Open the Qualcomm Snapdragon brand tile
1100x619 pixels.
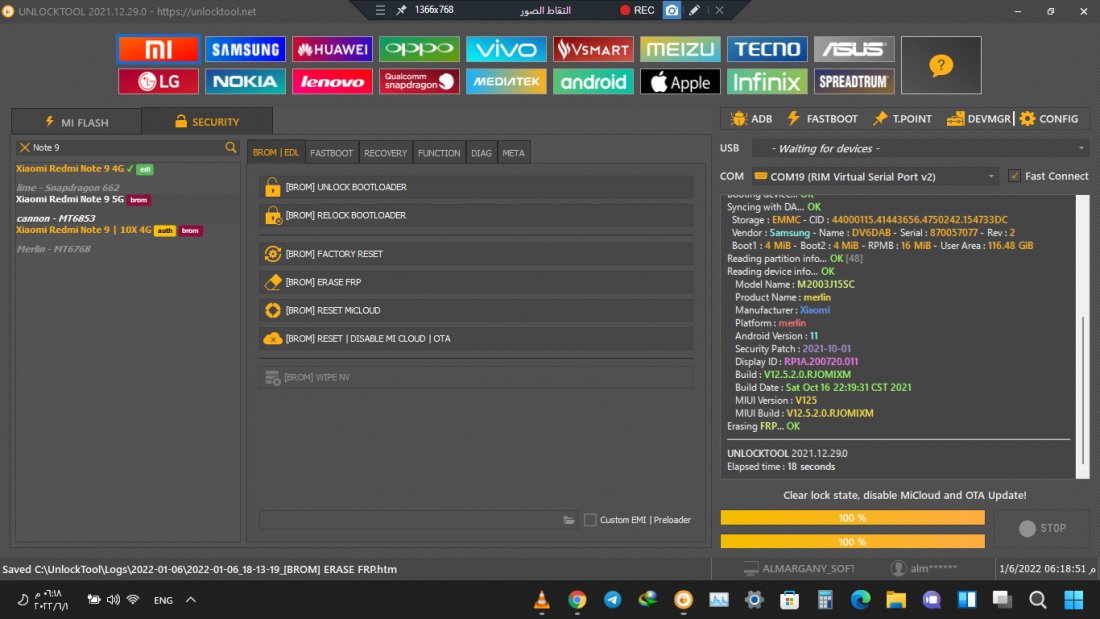tap(419, 81)
